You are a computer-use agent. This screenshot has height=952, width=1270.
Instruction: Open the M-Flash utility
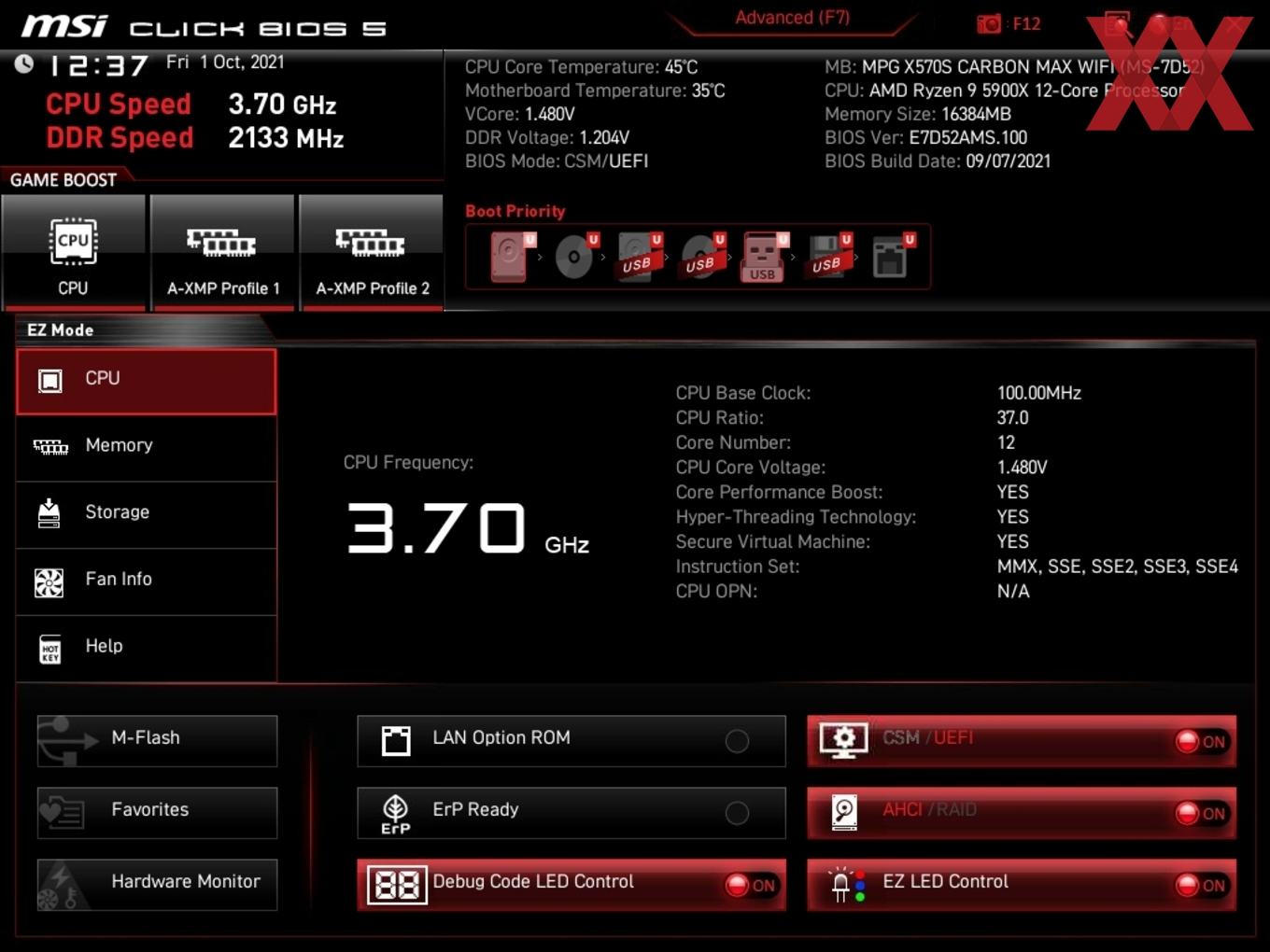click(157, 740)
